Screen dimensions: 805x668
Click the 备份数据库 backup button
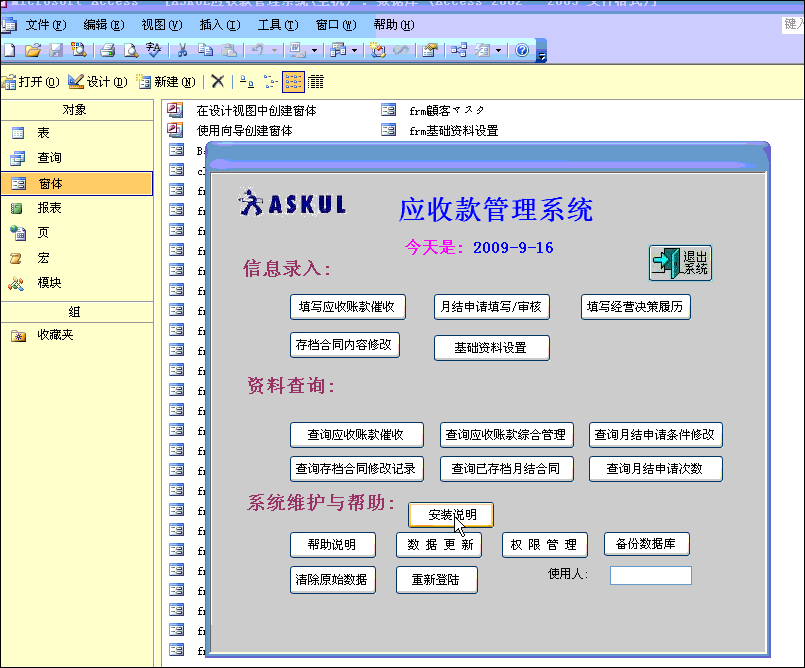pyautogui.click(x=646, y=544)
